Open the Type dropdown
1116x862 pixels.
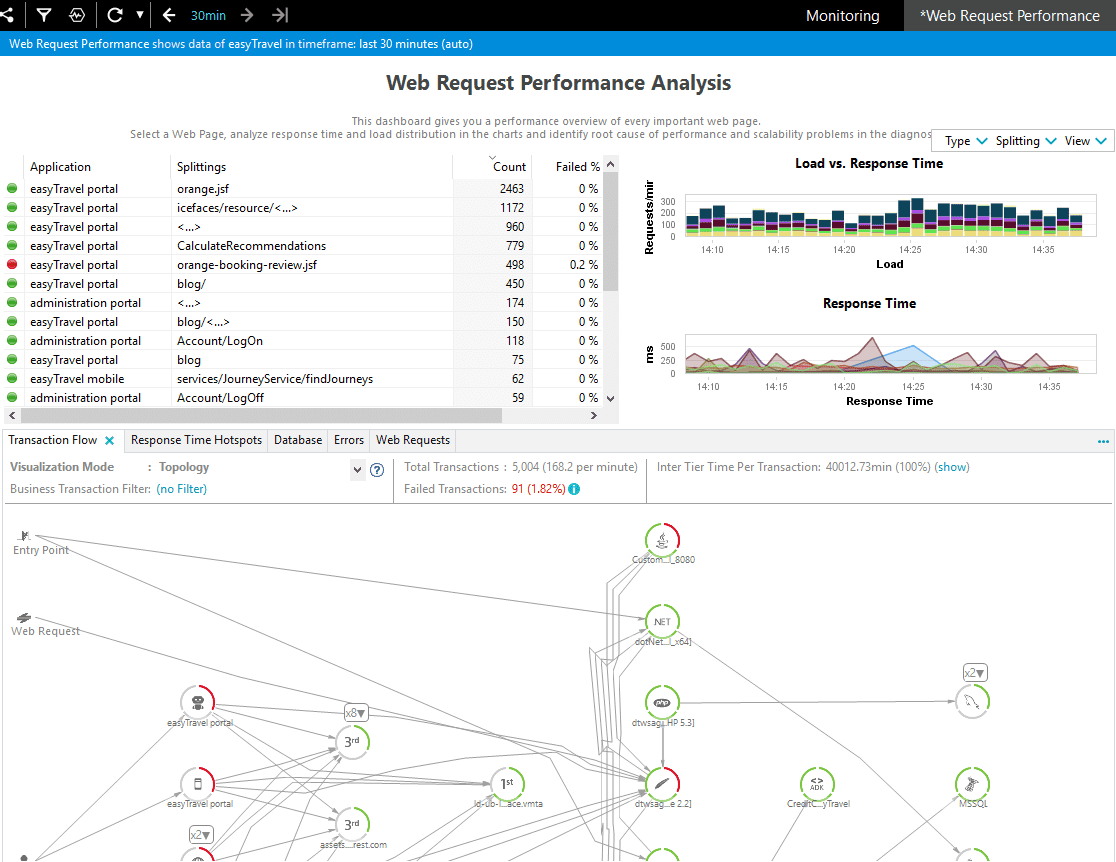[965, 141]
